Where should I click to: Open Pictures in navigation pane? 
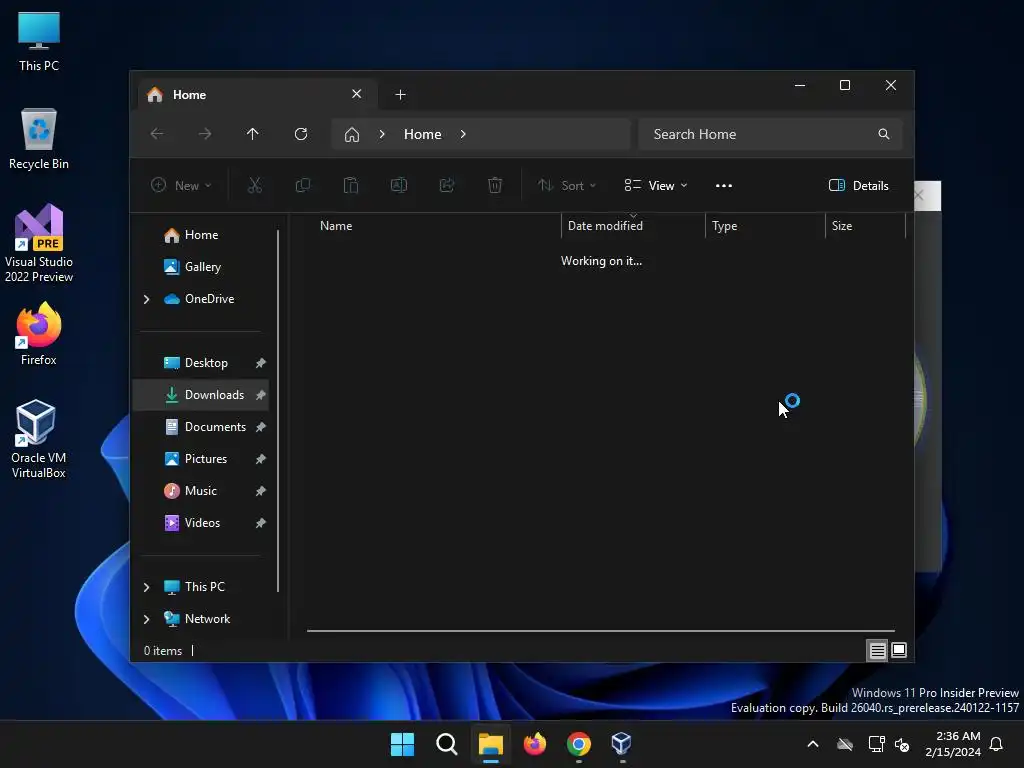click(x=206, y=459)
